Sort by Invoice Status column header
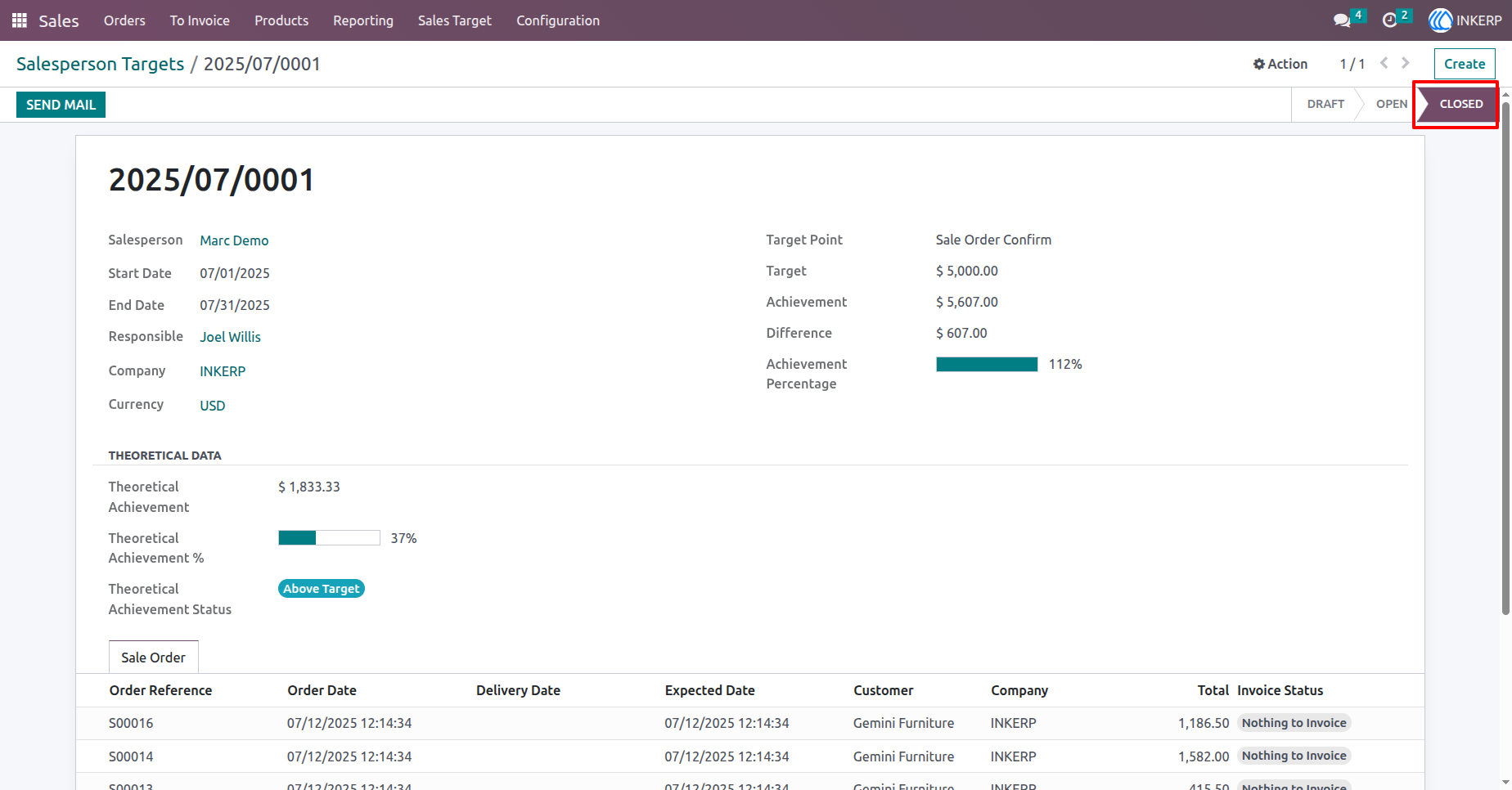1512x790 pixels. click(1280, 690)
